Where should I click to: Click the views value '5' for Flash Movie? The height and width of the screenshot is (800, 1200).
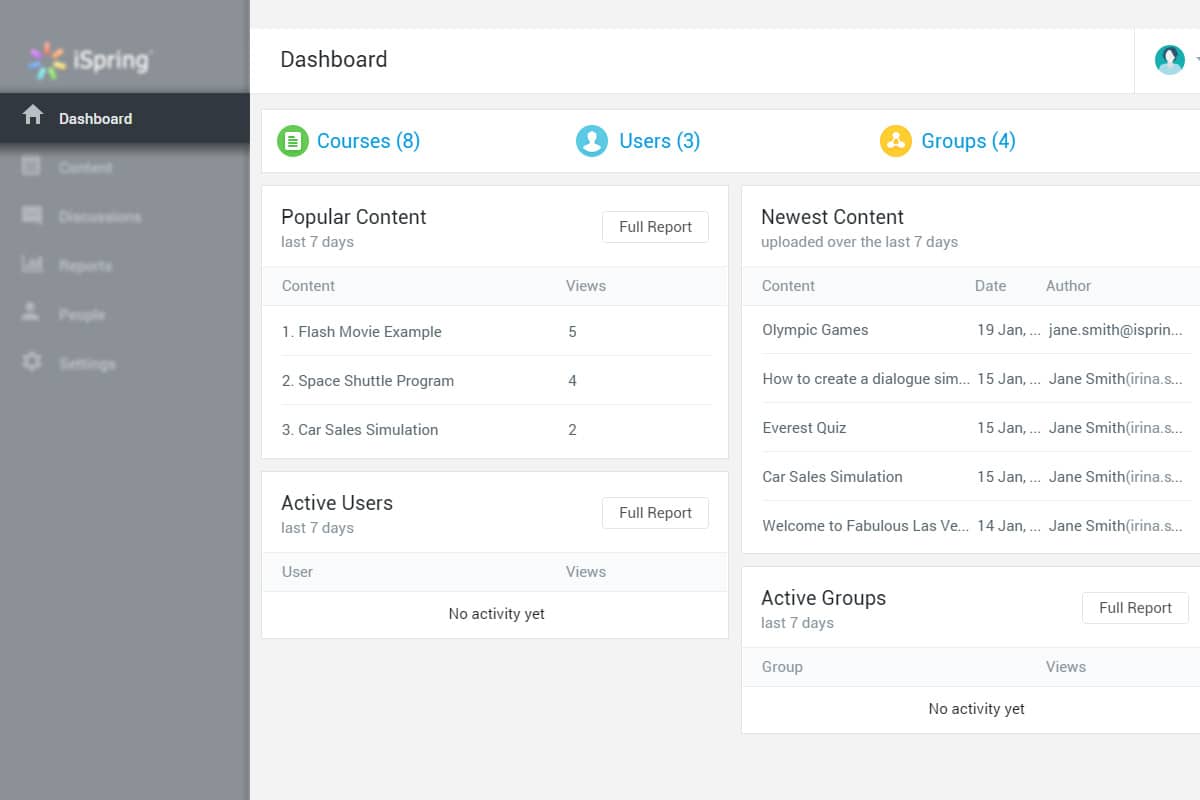572,332
